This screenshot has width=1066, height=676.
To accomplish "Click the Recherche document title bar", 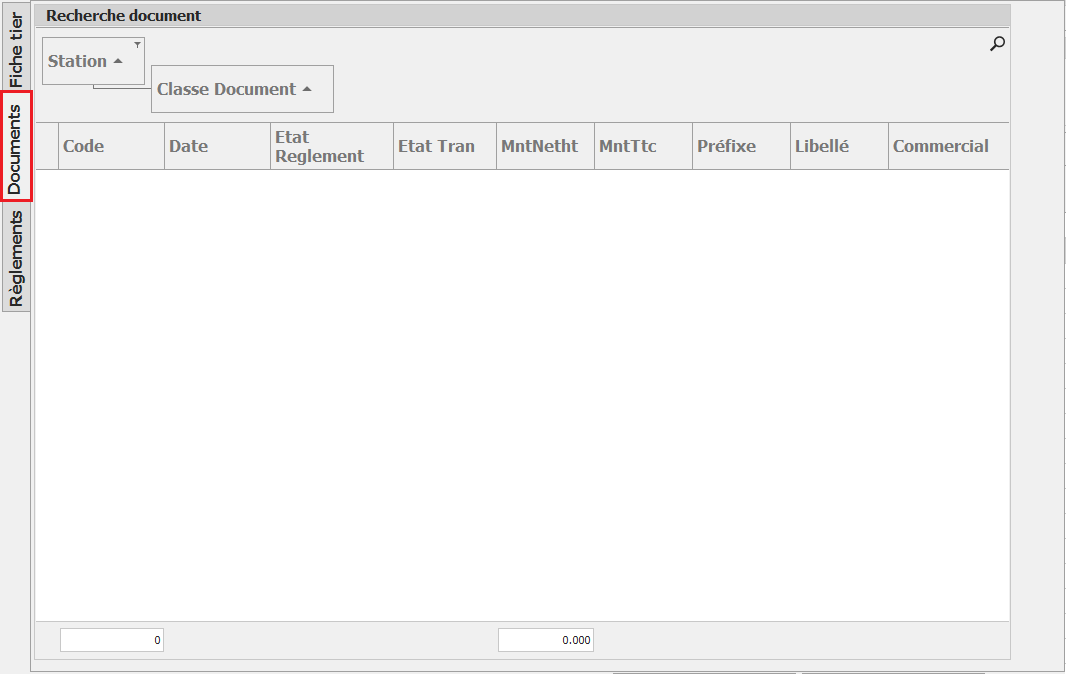I will click(522, 16).
